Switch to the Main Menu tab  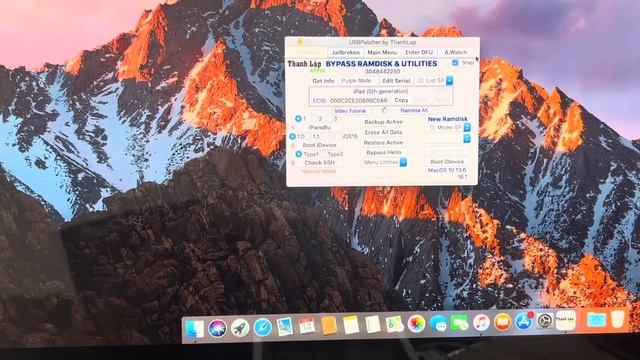pos(382,52)
